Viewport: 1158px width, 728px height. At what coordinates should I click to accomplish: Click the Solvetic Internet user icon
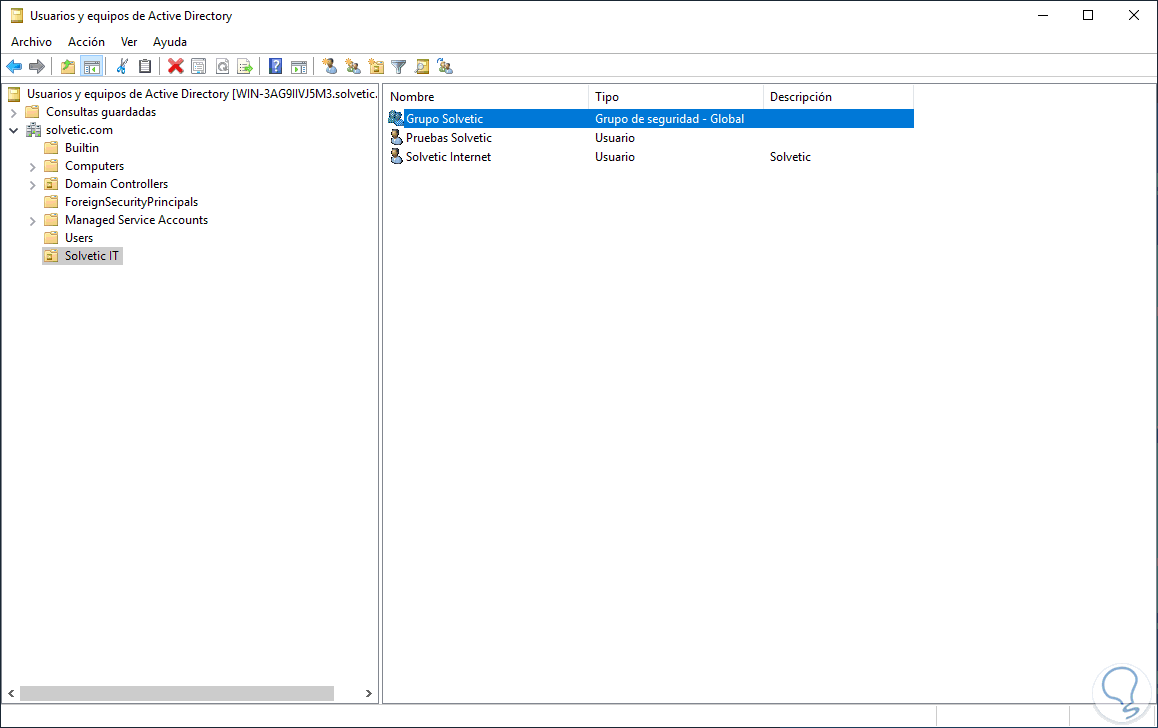pos(396,157)
